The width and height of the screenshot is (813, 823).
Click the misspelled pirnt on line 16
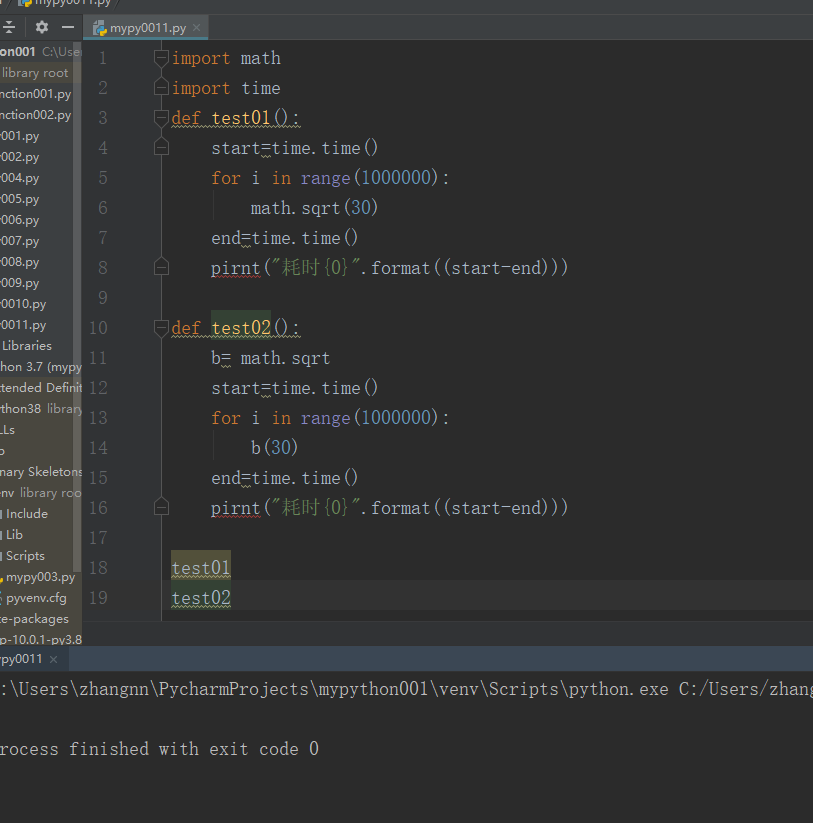(x=235, y=508)
